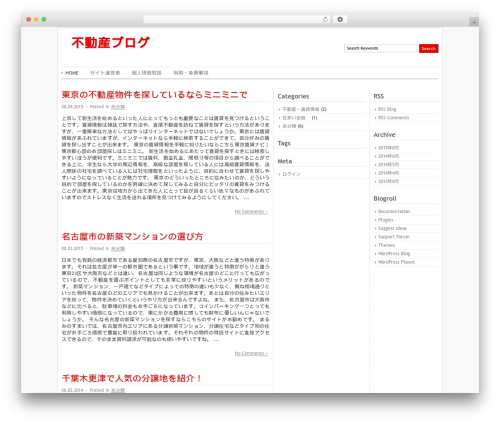Open post 千葉木更津で人気の分譲地を紹介!

point(132,378)
